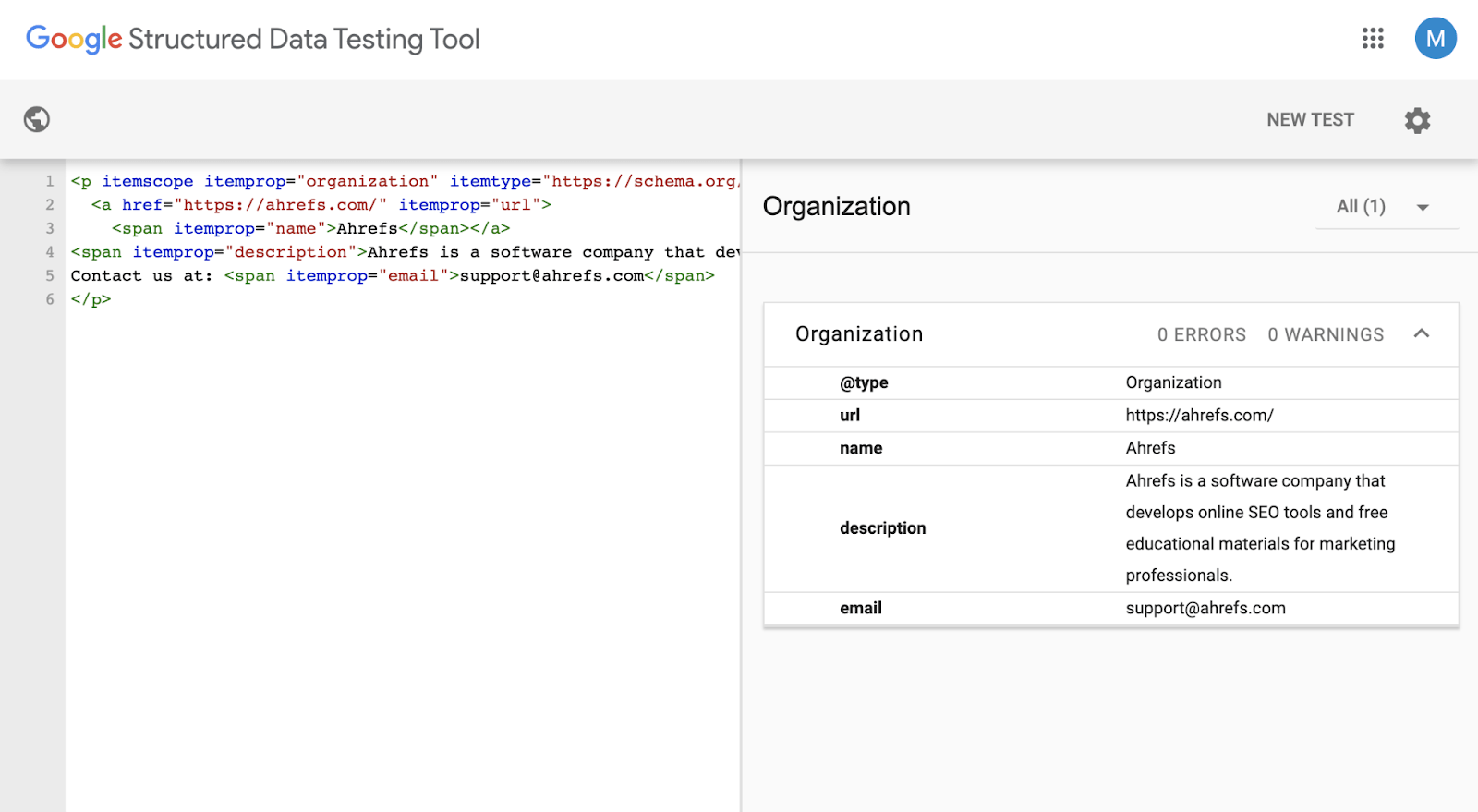The width and height of the screenshot is (1478, 812).
Task: Open the Google apps grid icon
Action: click(x=1373, y=38)
